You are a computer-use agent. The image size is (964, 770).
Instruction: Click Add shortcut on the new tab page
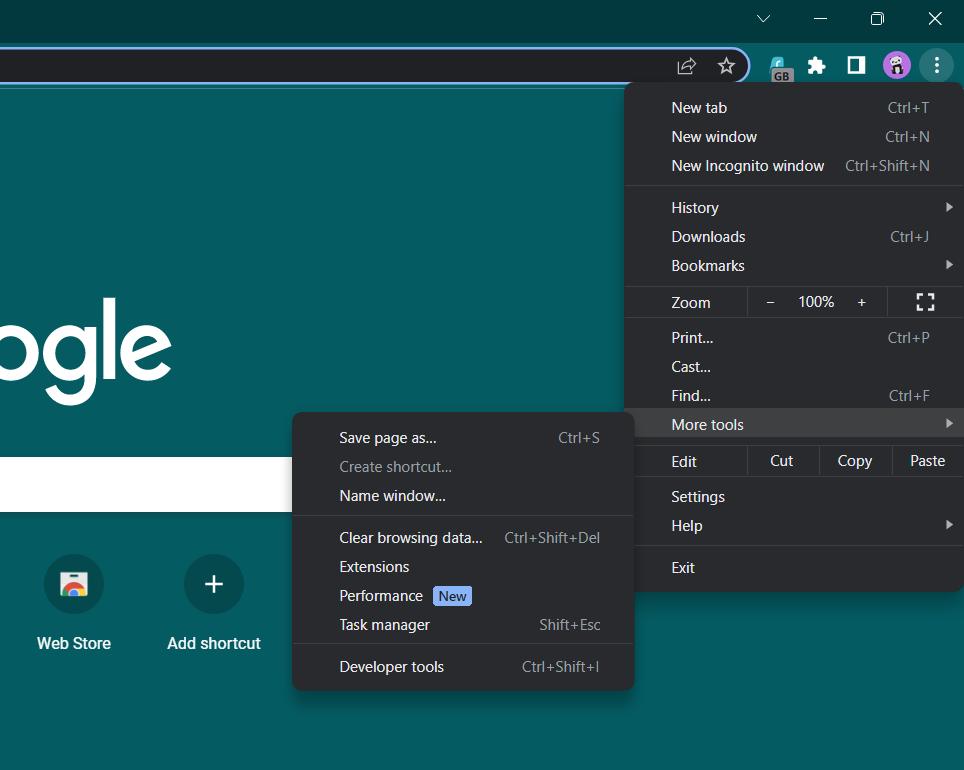[213, 600]
